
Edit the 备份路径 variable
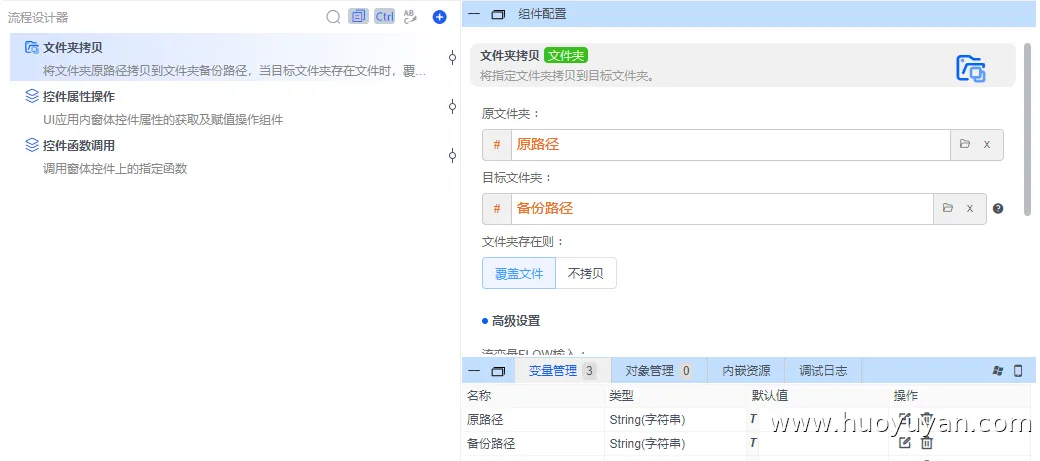905,442
